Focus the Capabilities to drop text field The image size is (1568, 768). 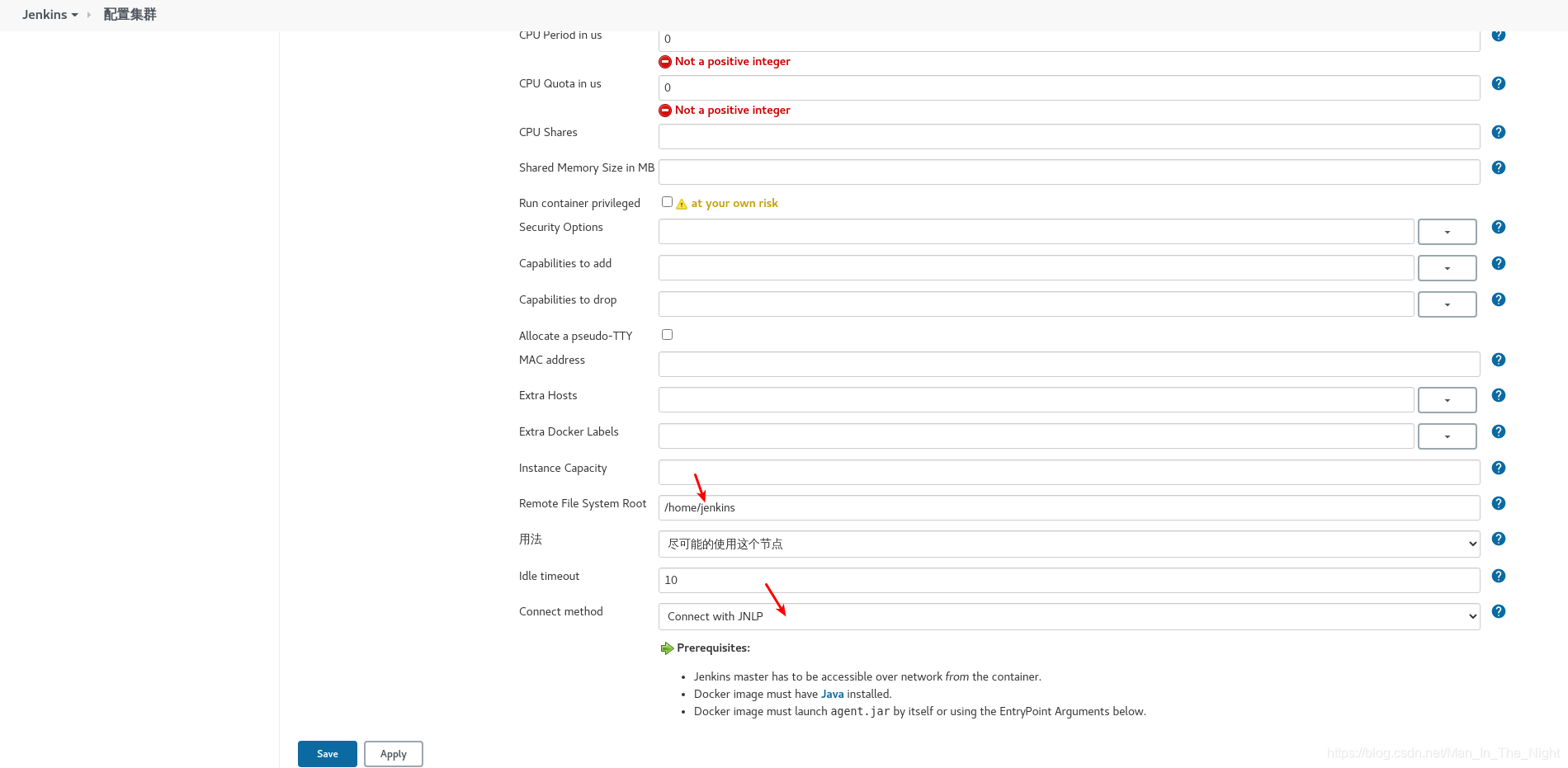click(1036, 304)
